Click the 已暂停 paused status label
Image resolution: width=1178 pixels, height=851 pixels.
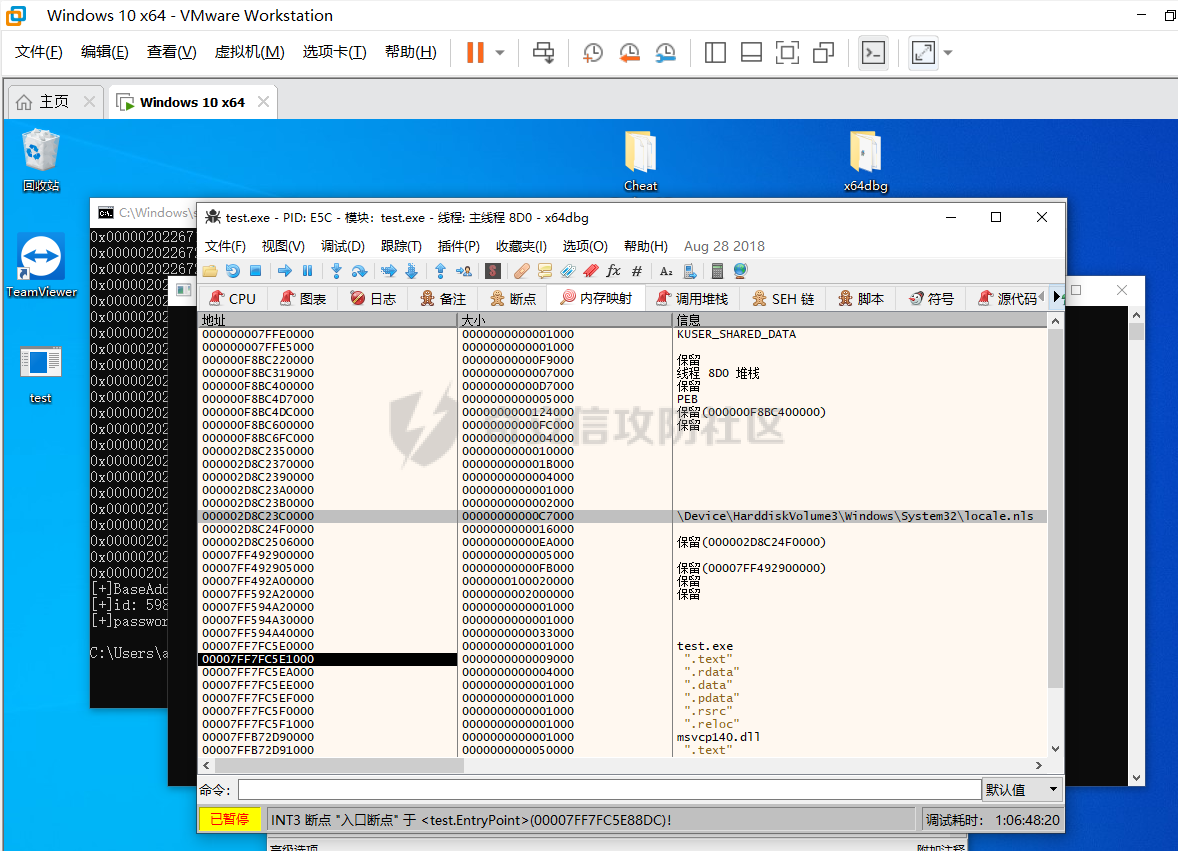tap(229, 819)
